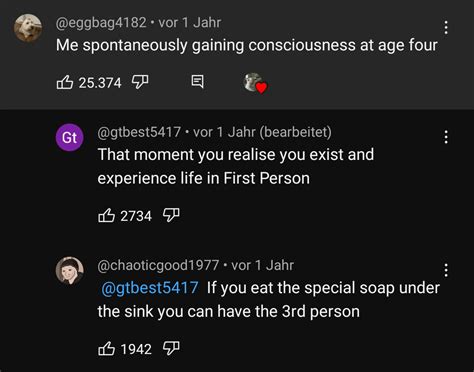Dislike the eggbag4182 comment

point(140,82)
